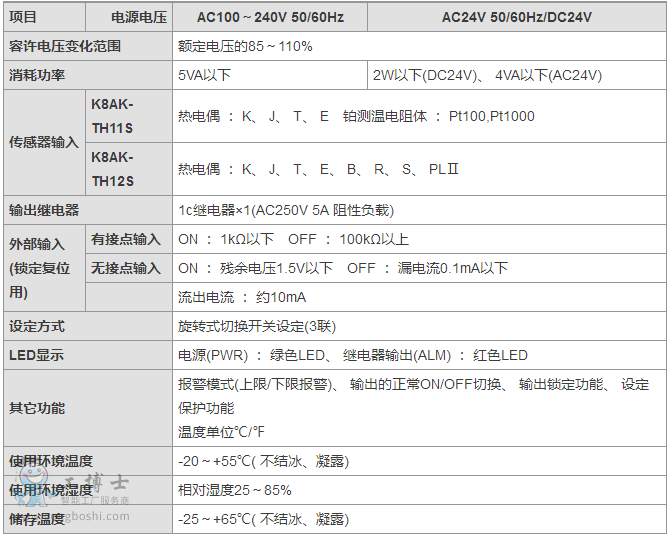
Task: Click the AC24V 50/60Hz/DC24V column header
Action: pyautogui.click(x=516, y=17)
